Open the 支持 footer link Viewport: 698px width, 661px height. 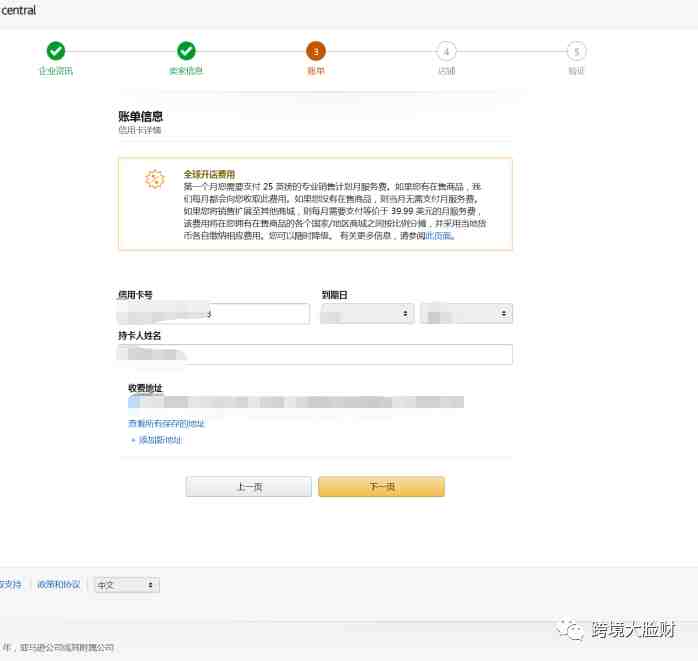point(10,584)
